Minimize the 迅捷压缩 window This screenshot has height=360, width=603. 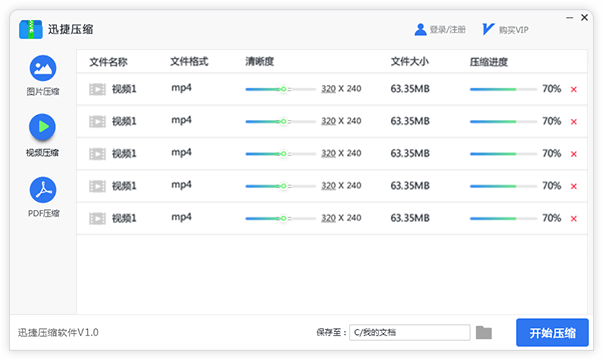(x=570, y=18)
